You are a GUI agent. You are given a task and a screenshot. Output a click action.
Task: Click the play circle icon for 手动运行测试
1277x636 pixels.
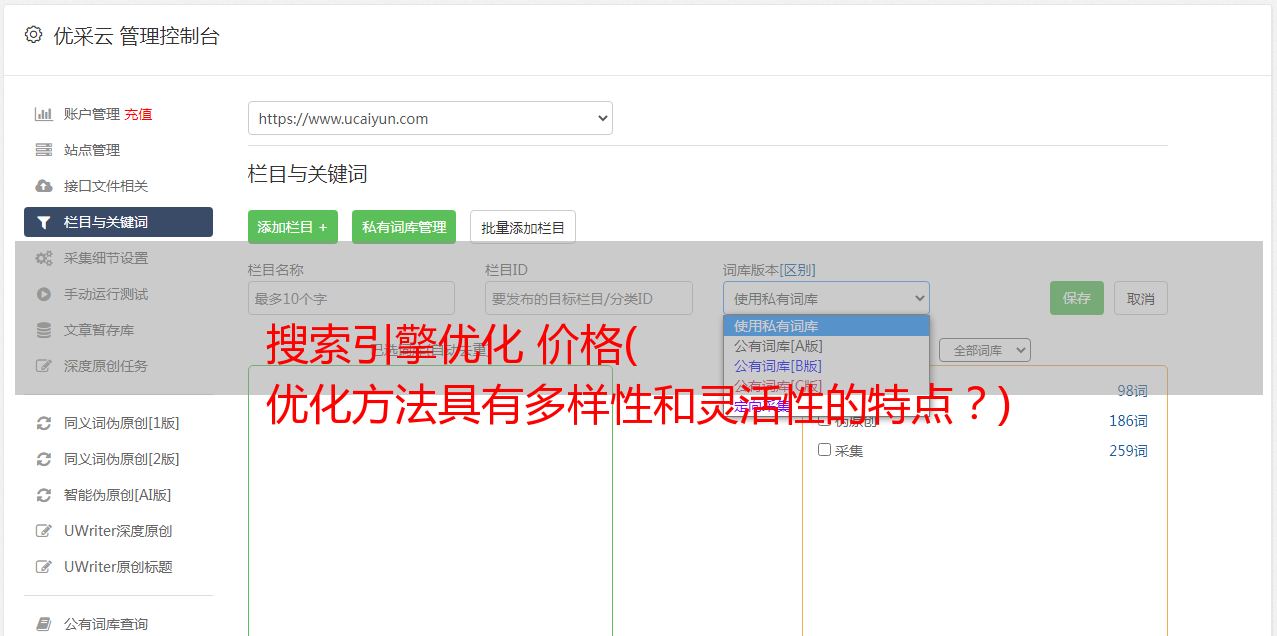[x=44, y=294]
